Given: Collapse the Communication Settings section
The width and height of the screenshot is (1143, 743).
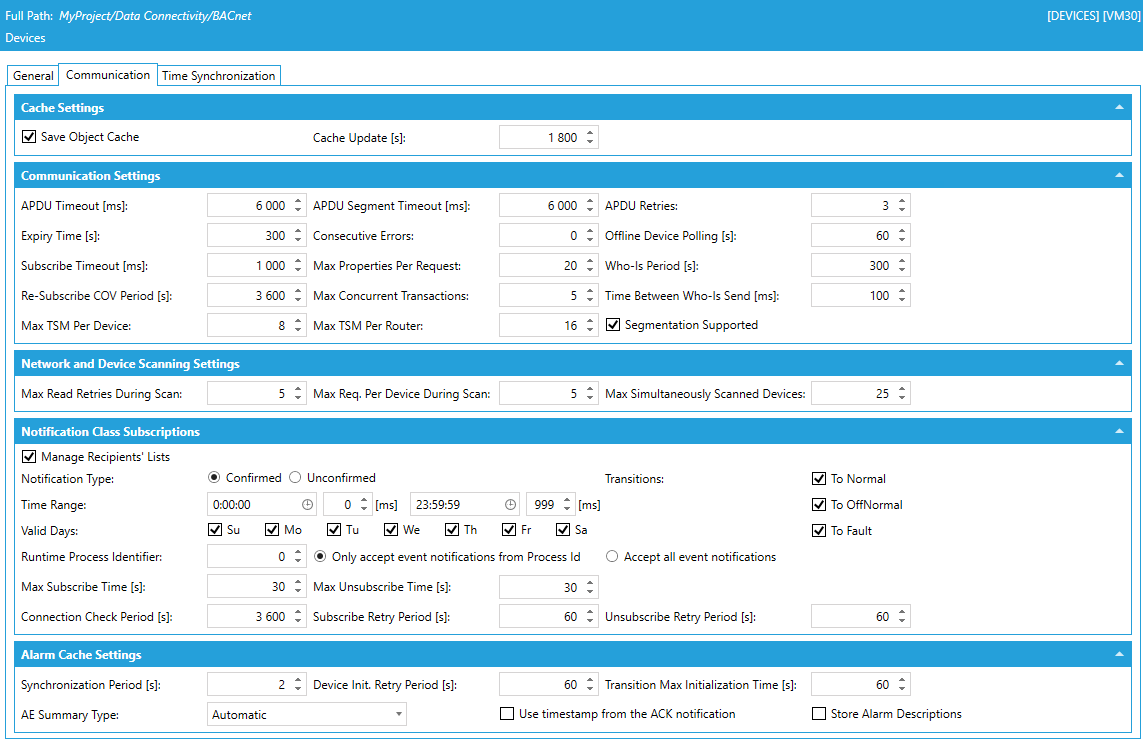Looking at the screenshot, I should 1119,175.
